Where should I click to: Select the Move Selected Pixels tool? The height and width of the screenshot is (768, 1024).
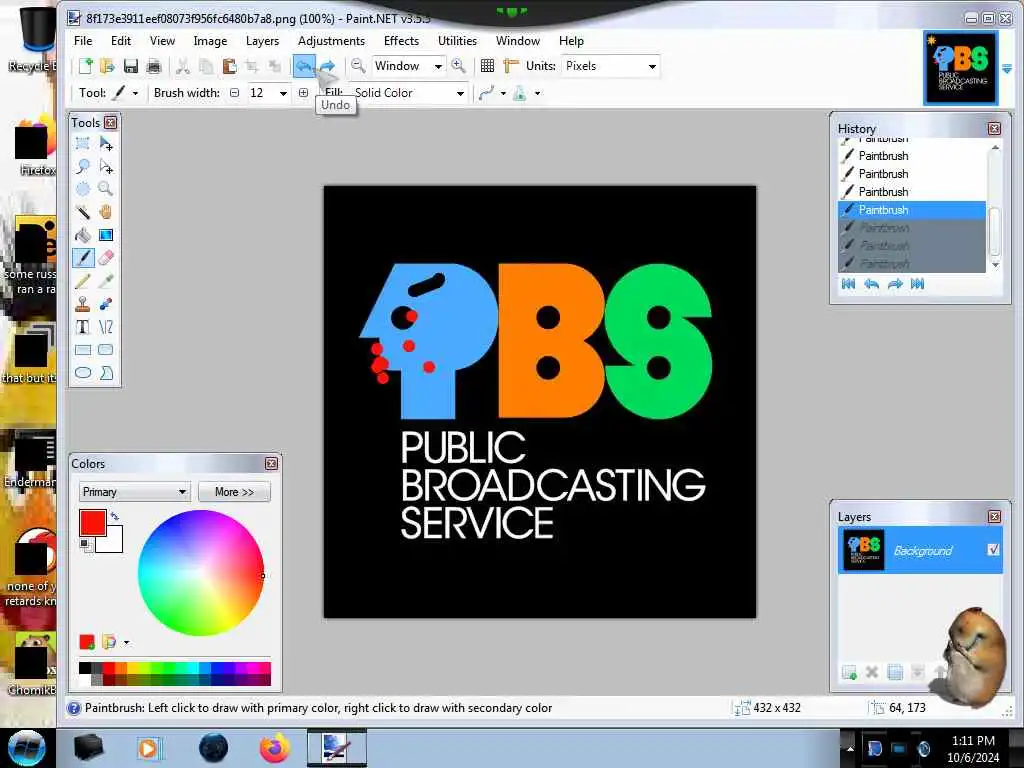tap(106, 144)
